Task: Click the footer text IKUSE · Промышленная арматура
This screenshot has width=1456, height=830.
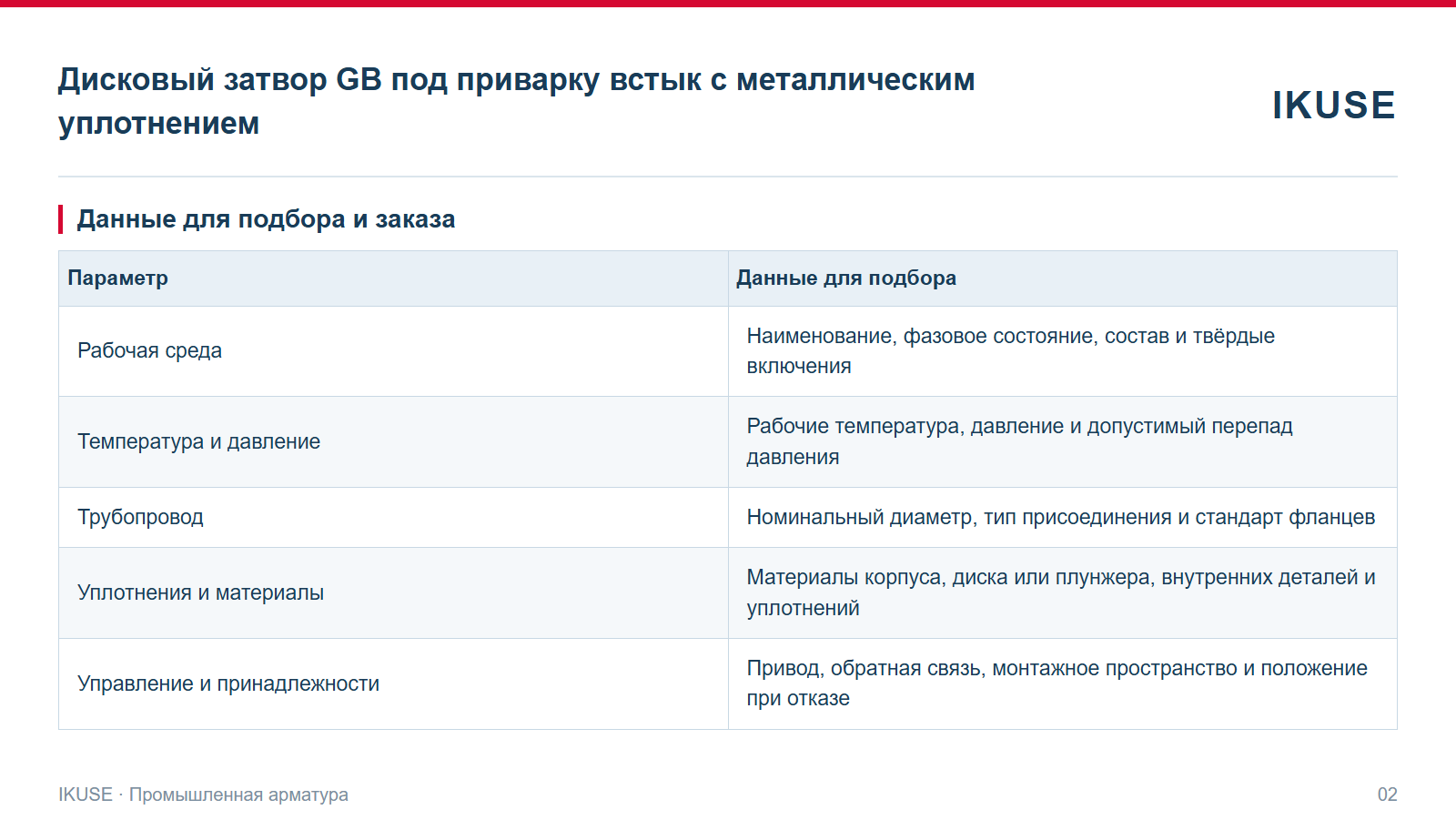Action: point(203,795)
